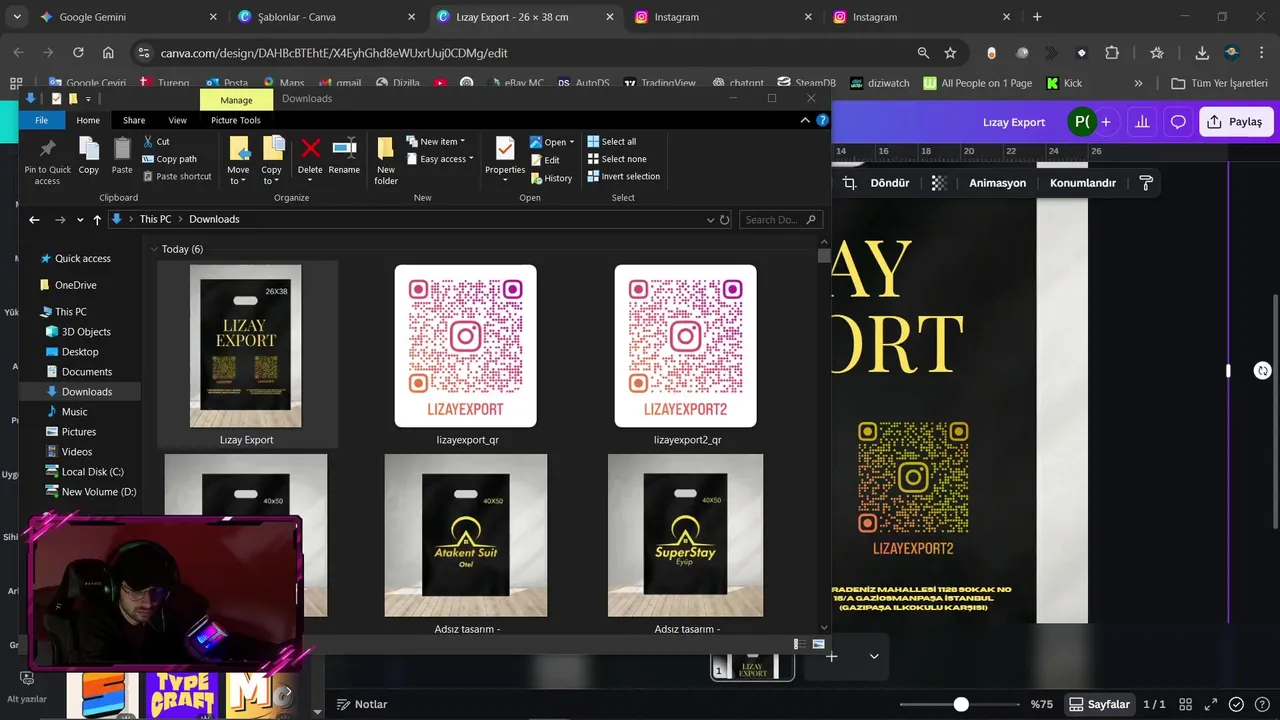The image size is (1280, 720).
Task: Open Canva grid view icon in bottom bar
Action: coord(1186,704)
